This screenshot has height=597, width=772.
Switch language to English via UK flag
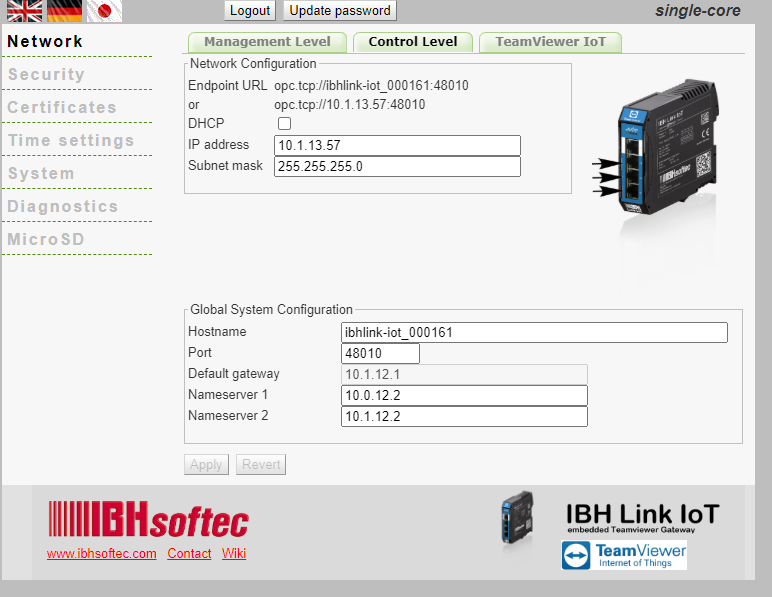click(24, 11)
